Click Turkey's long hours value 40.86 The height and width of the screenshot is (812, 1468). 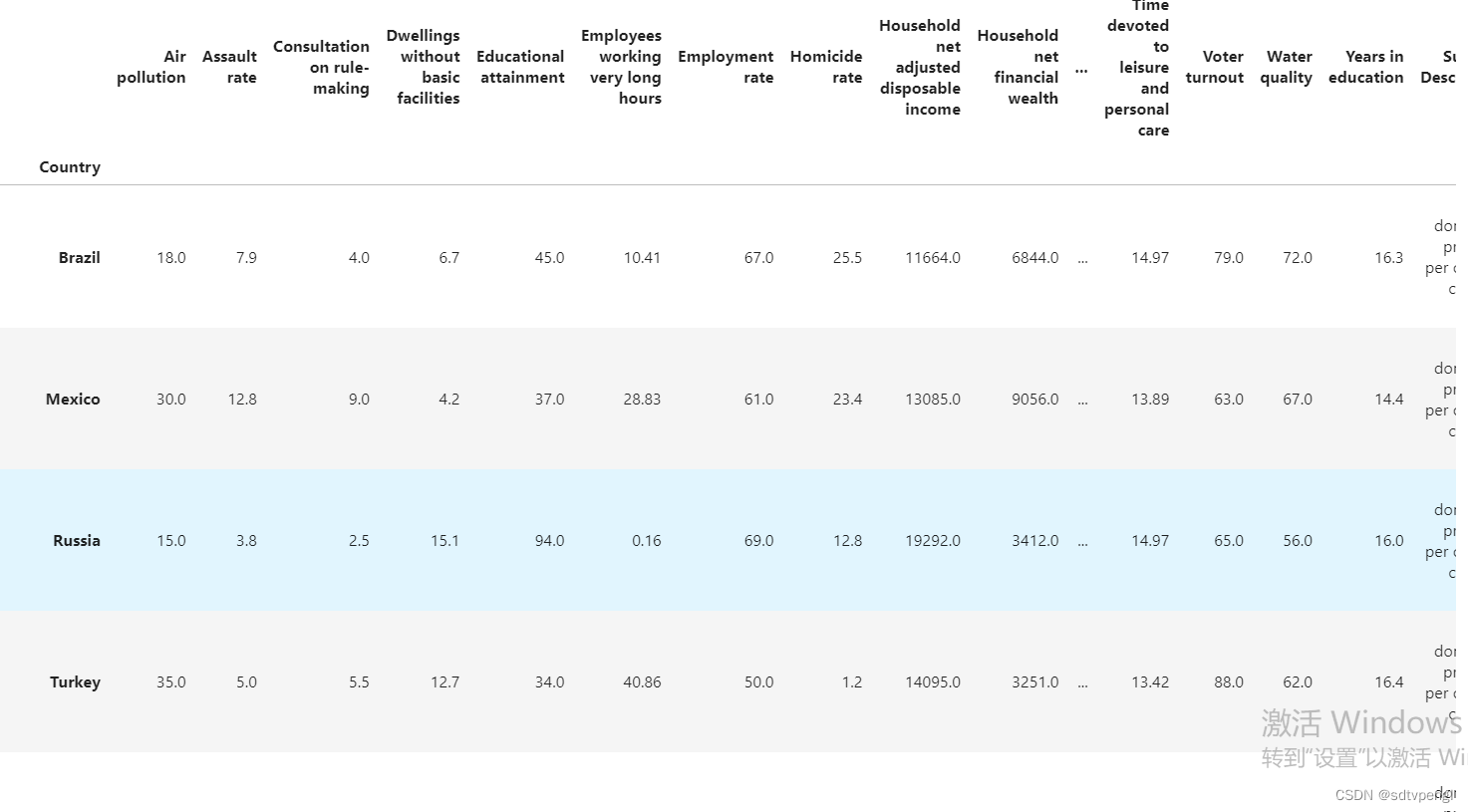click(642, 681)
